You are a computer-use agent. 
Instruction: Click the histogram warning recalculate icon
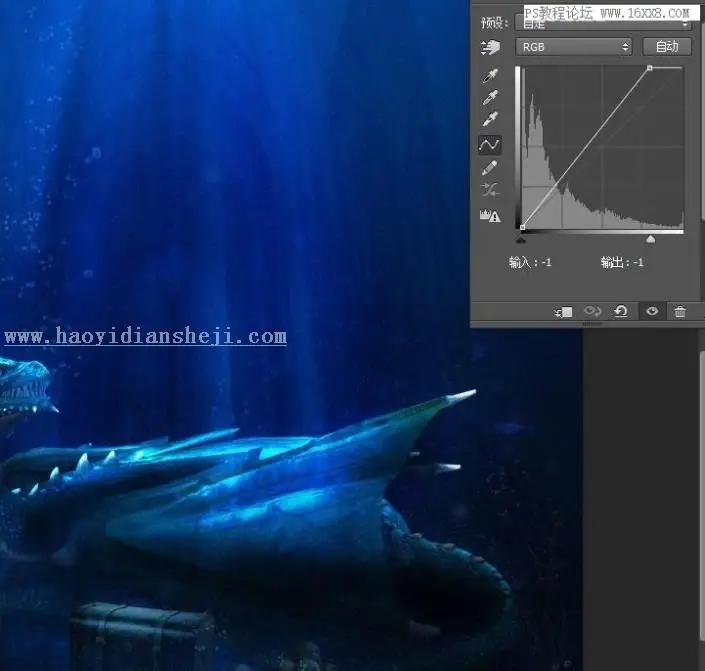(490, 216)
